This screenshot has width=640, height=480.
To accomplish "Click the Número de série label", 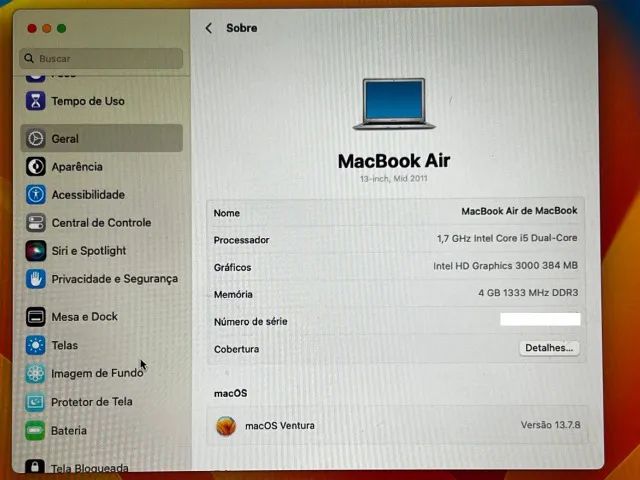I will [251, 322].
